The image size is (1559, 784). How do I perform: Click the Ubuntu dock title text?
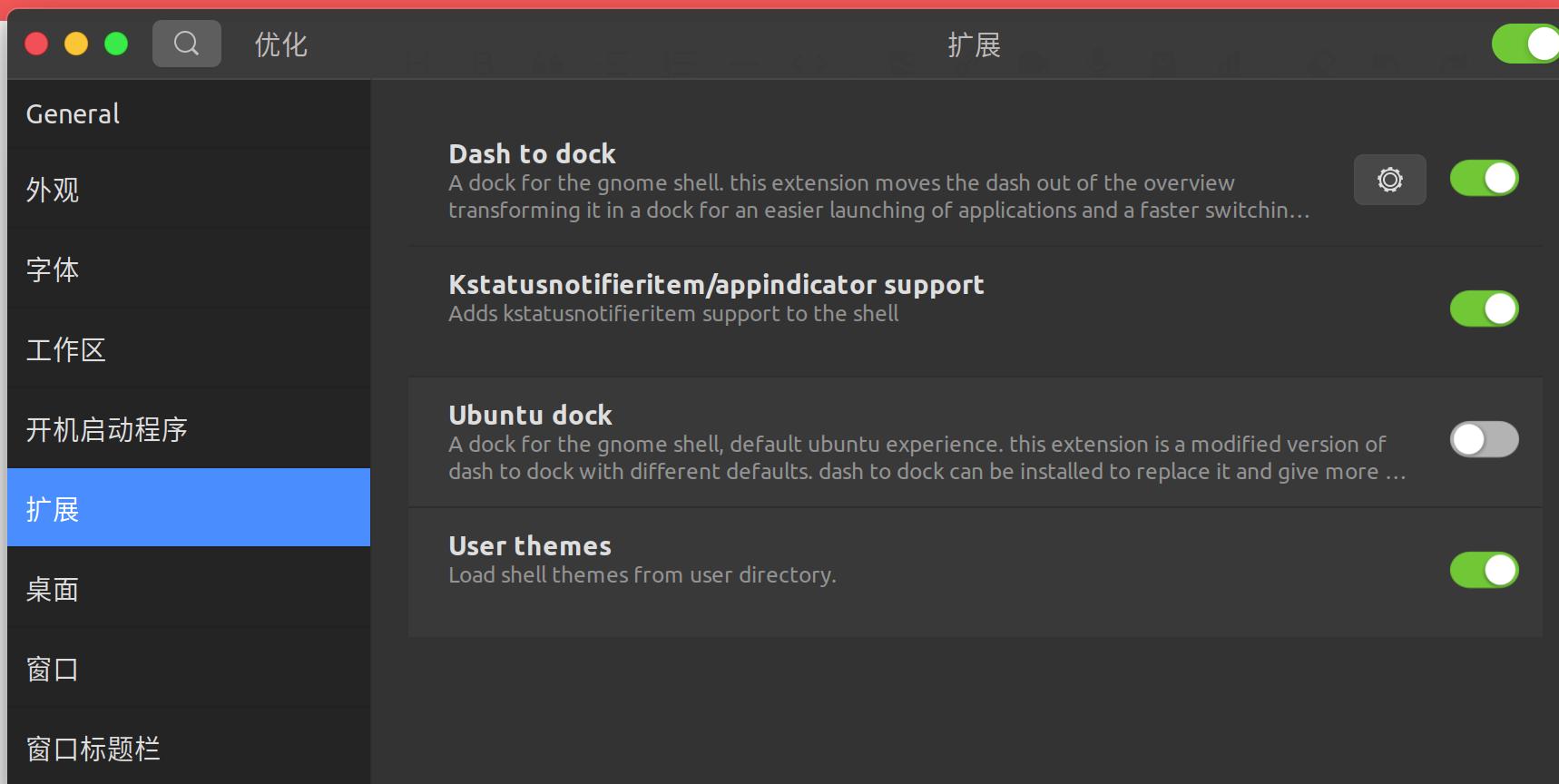(x=530, y=415)
